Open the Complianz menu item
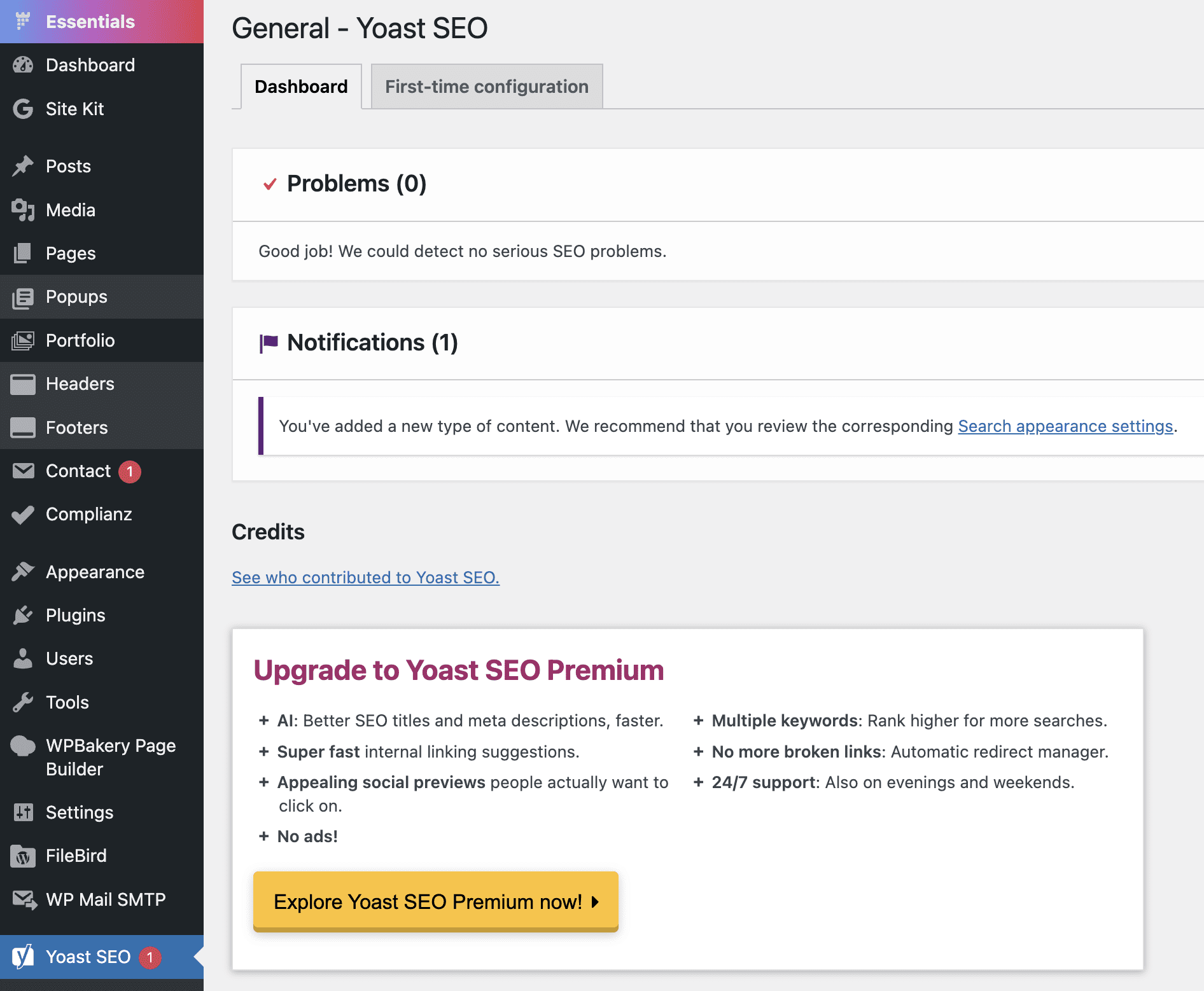Image resolution: width=1204 pixels, height=991 pixels. [x=102, y=514]
